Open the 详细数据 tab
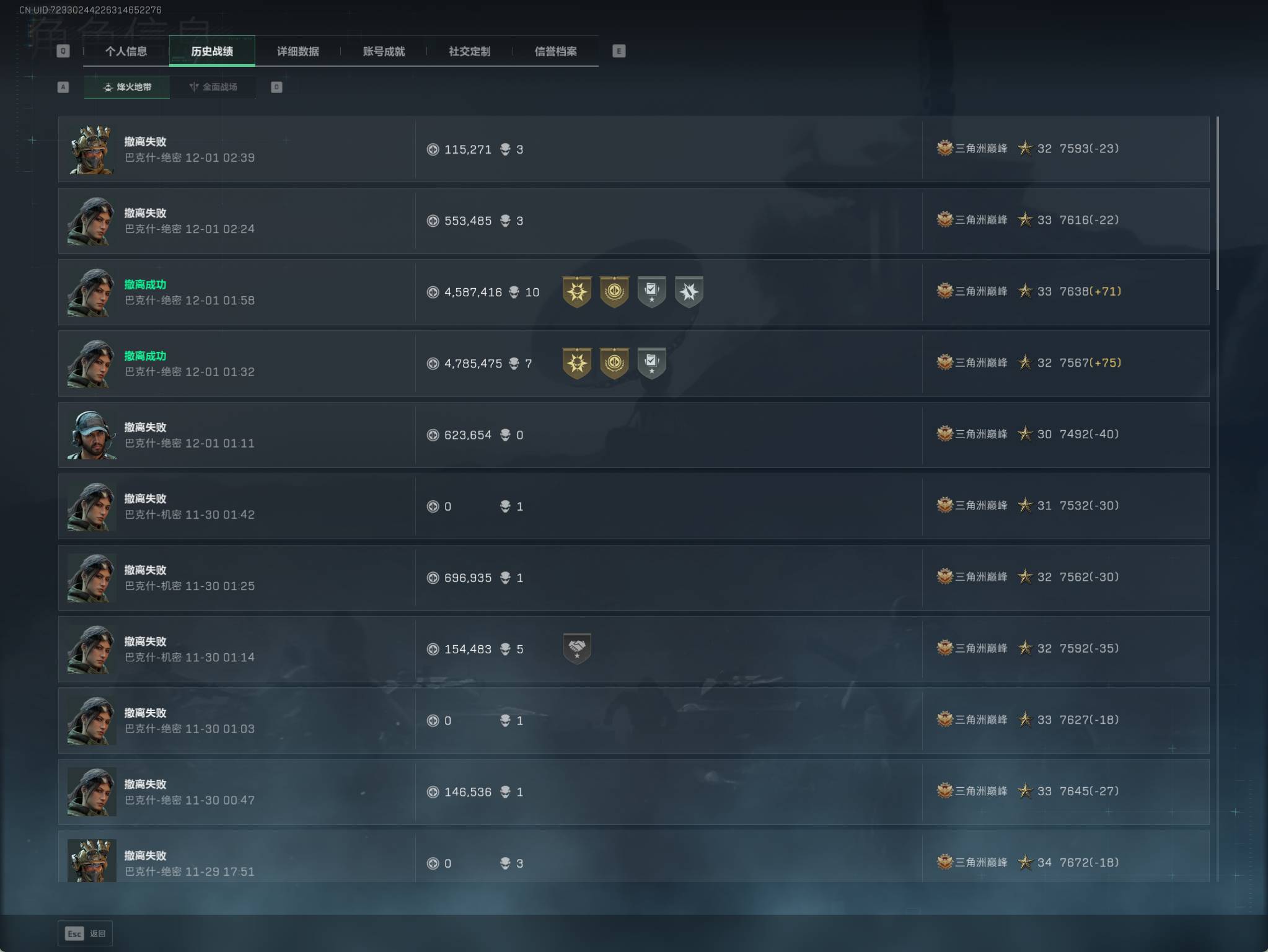This screenshot has height=952, width=1268. coord(298,51)
